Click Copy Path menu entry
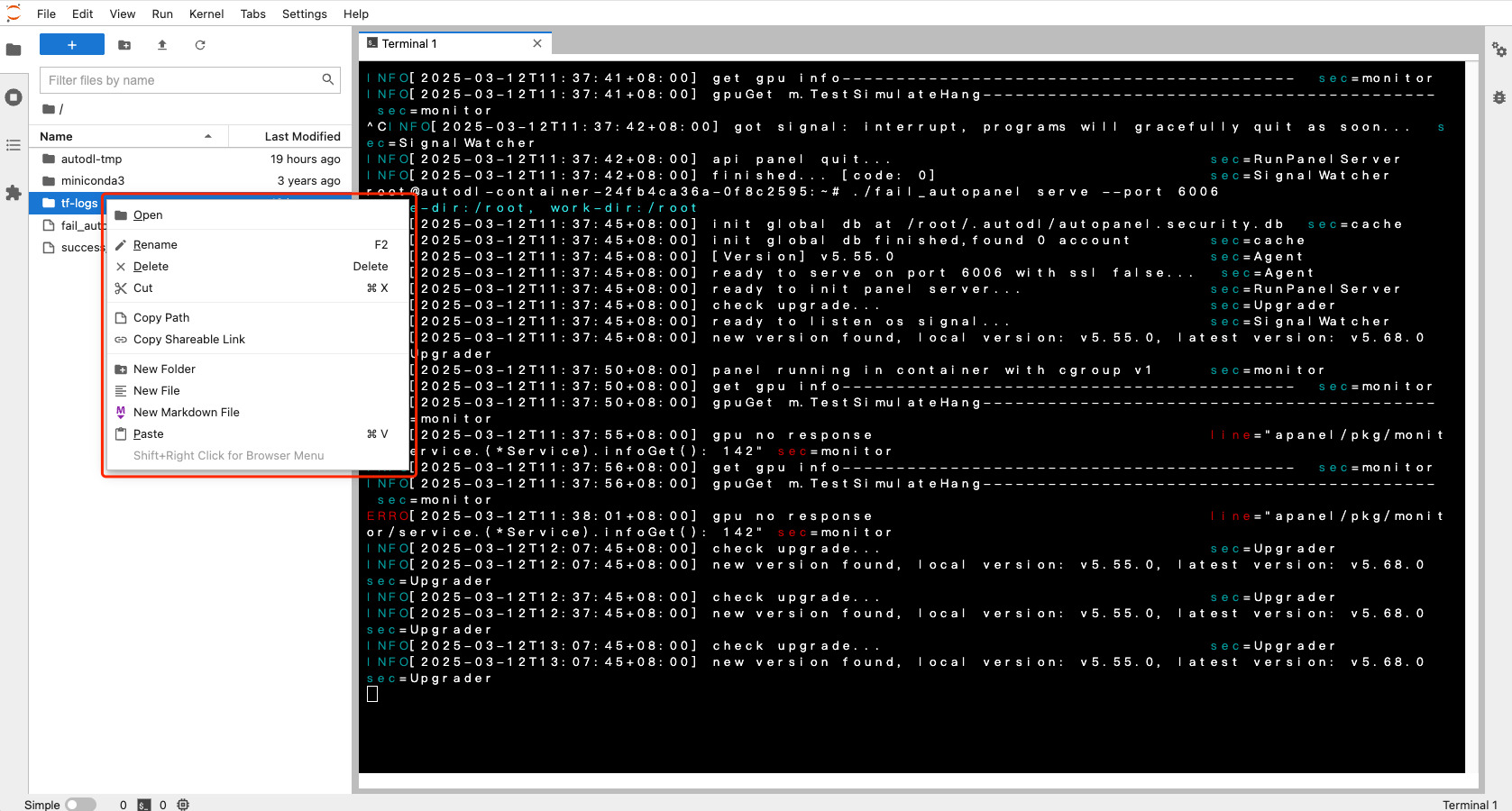This screenshot has height=811, width=1512. [x=257, y=317]
